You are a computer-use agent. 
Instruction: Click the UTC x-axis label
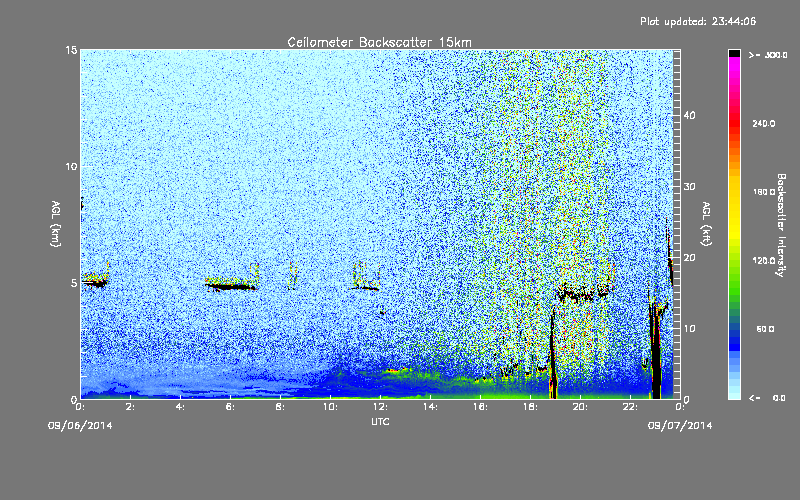pos(380,421)
